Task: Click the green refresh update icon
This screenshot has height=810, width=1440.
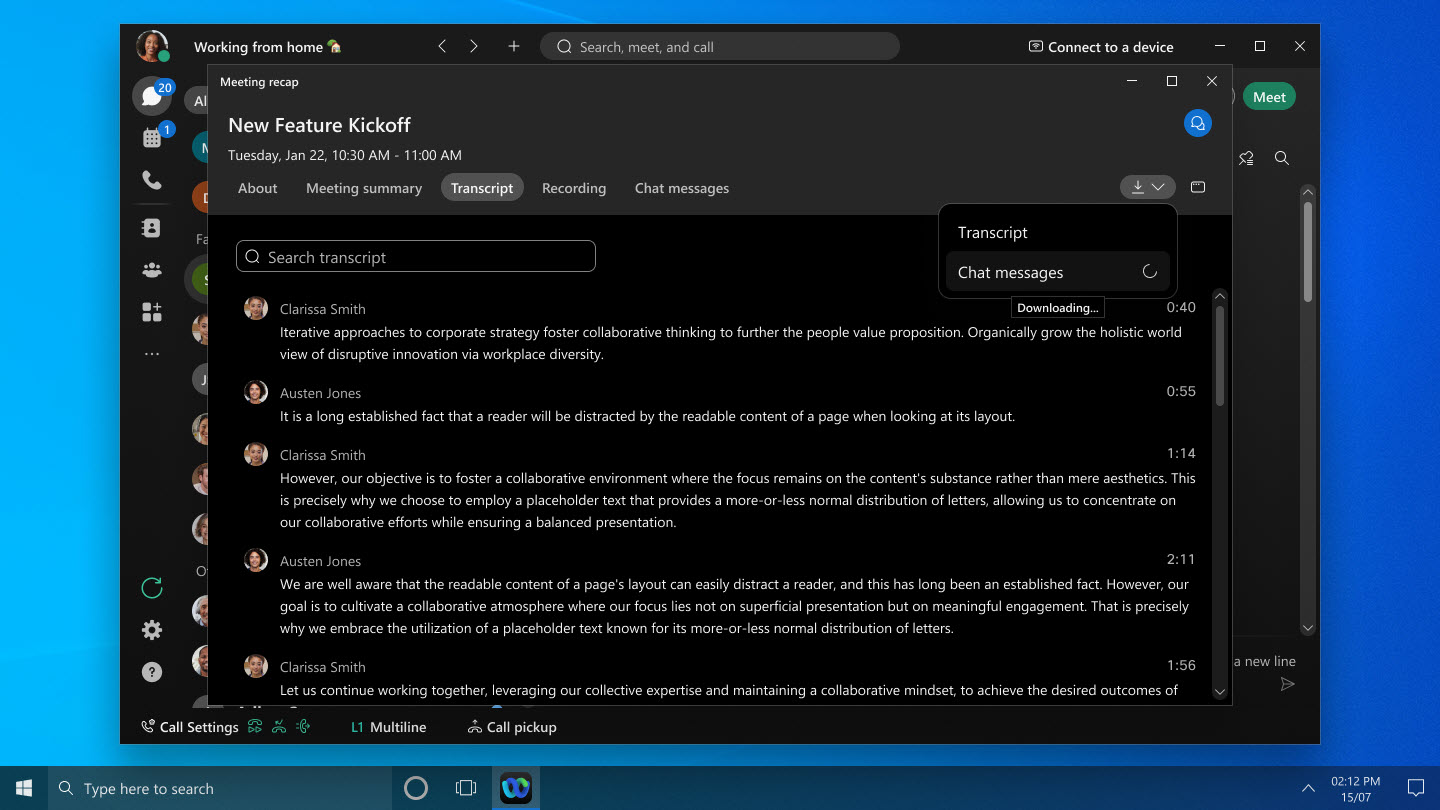Action: tap(152, 588)
